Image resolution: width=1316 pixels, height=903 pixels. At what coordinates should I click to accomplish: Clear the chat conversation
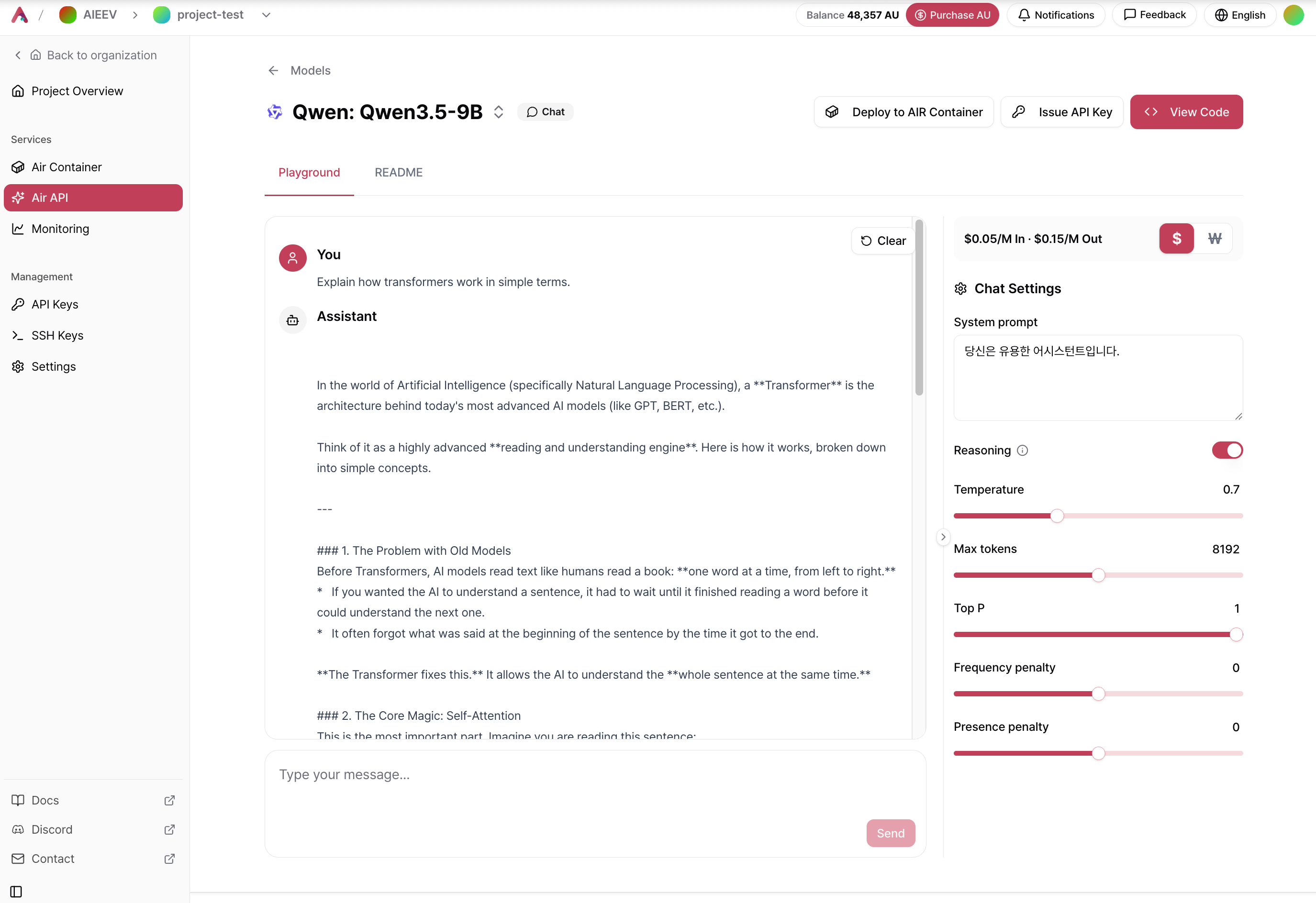point(883,241)
